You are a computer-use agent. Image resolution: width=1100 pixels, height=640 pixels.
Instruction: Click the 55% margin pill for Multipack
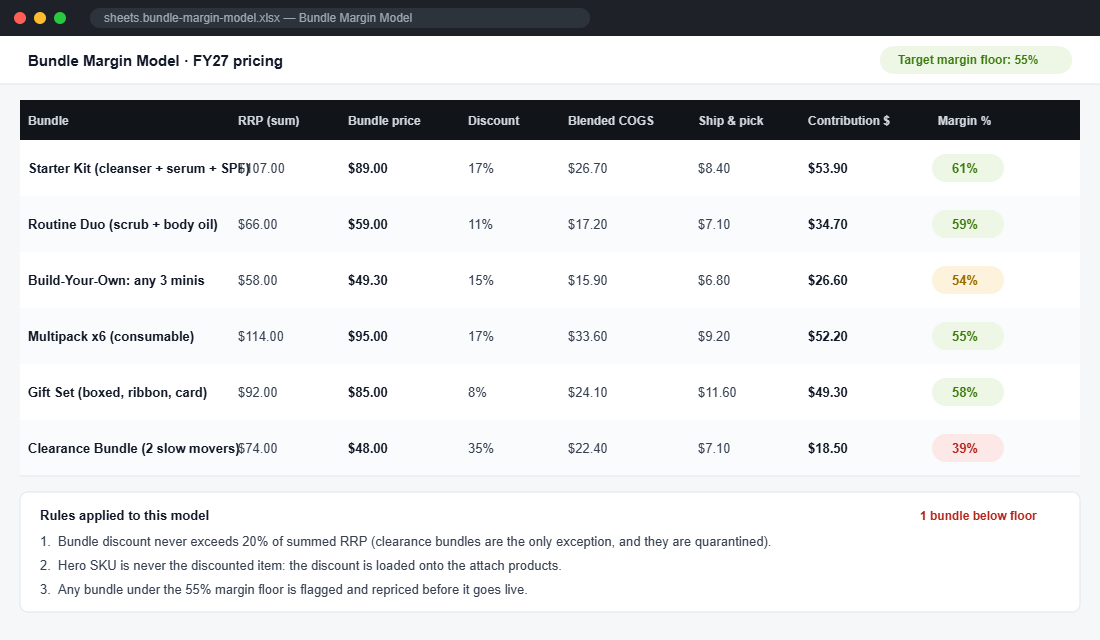[967, 337]
